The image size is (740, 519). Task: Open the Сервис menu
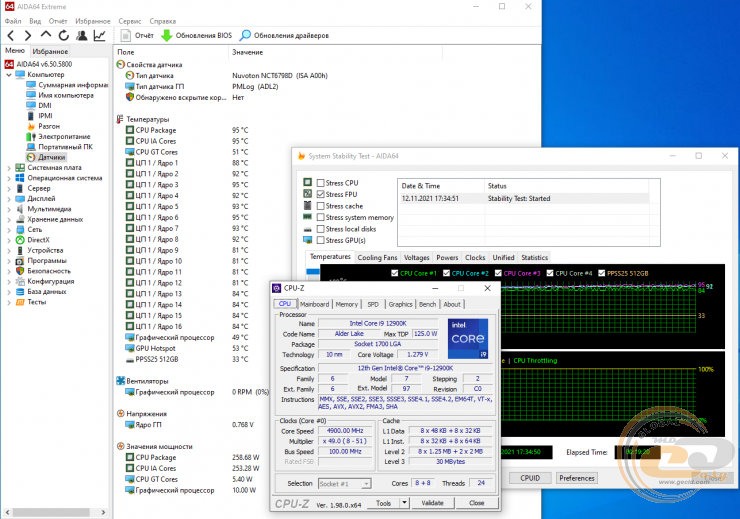pos(130,21)
